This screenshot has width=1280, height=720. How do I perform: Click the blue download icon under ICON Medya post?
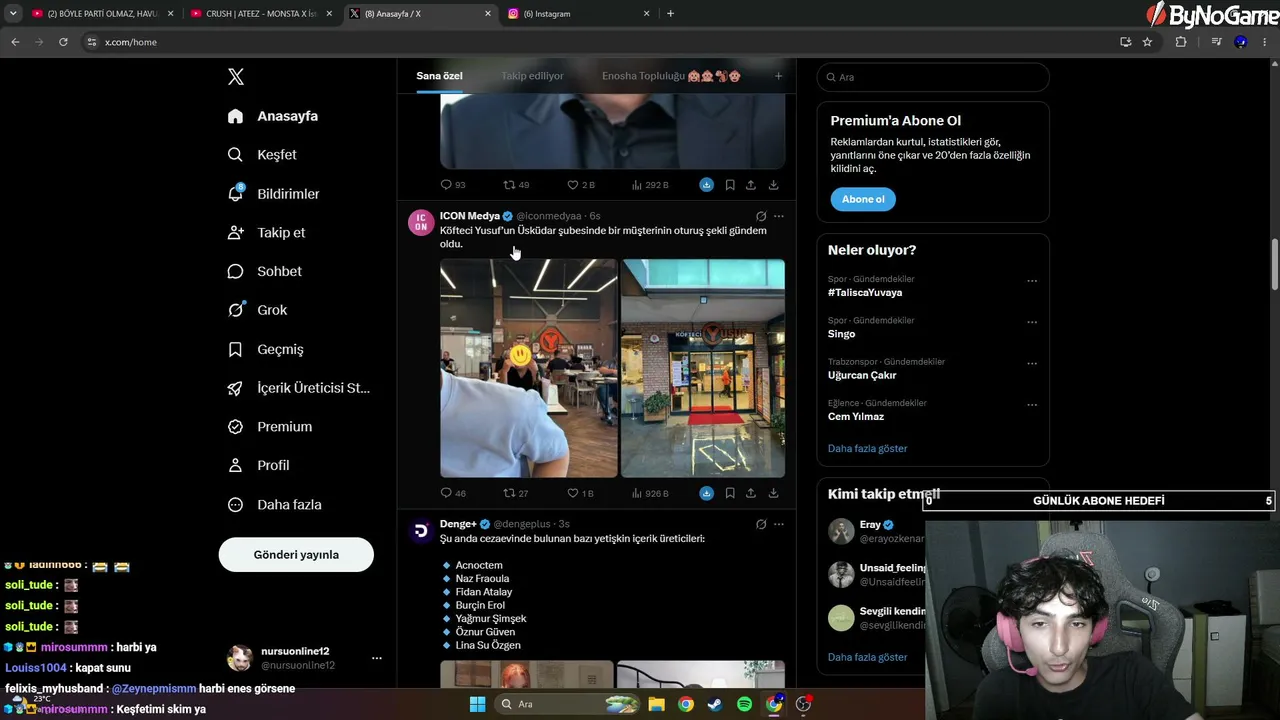point(706,493)
